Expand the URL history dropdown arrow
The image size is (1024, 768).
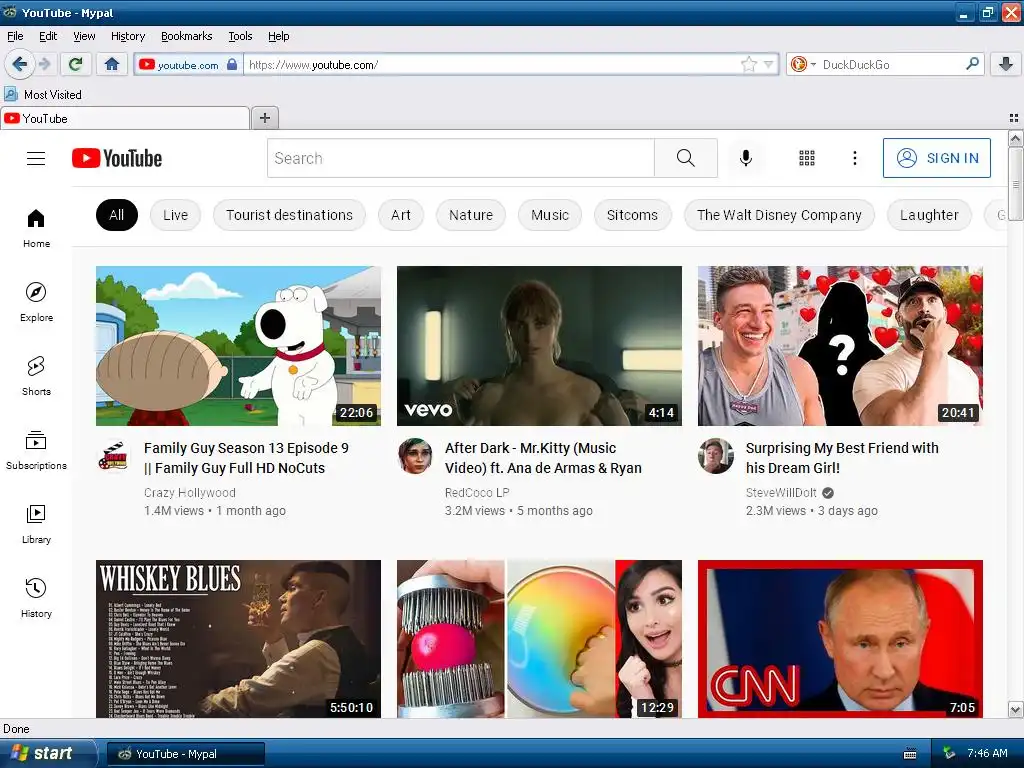[x=769, y=64]
